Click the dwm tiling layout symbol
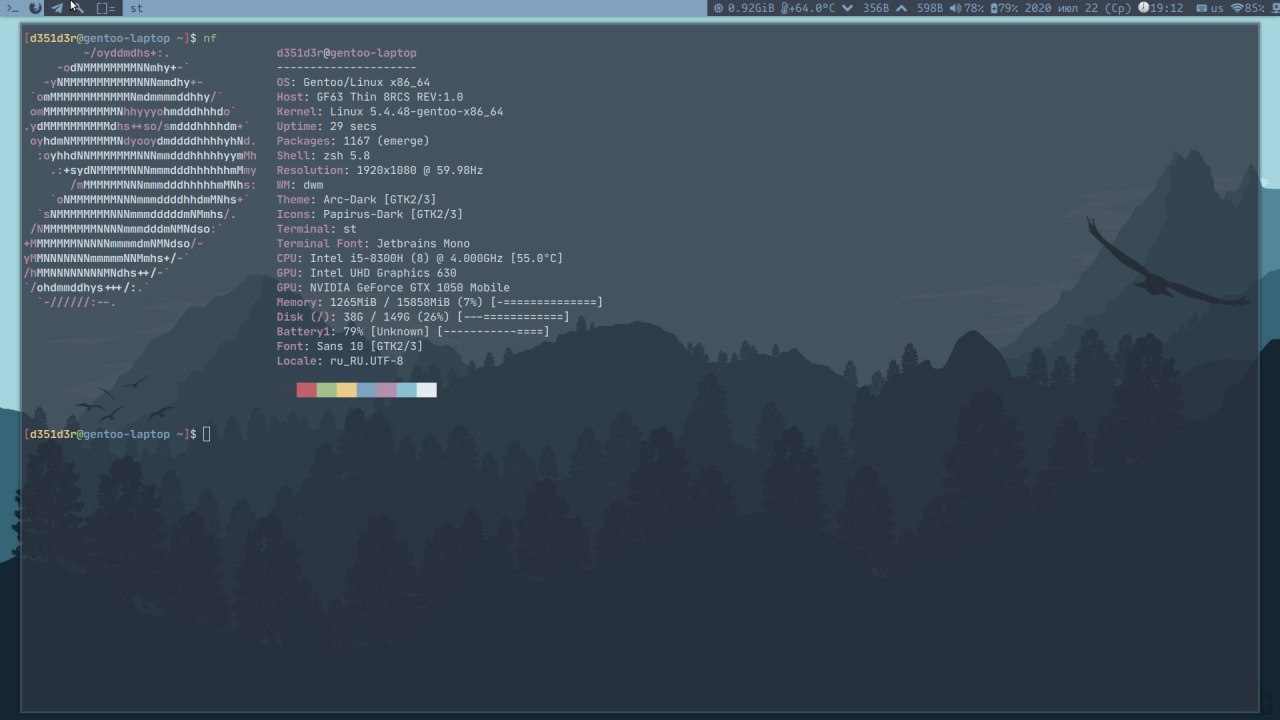The height and width of the screenshot is (720, 1280). (x=105, y=8)
